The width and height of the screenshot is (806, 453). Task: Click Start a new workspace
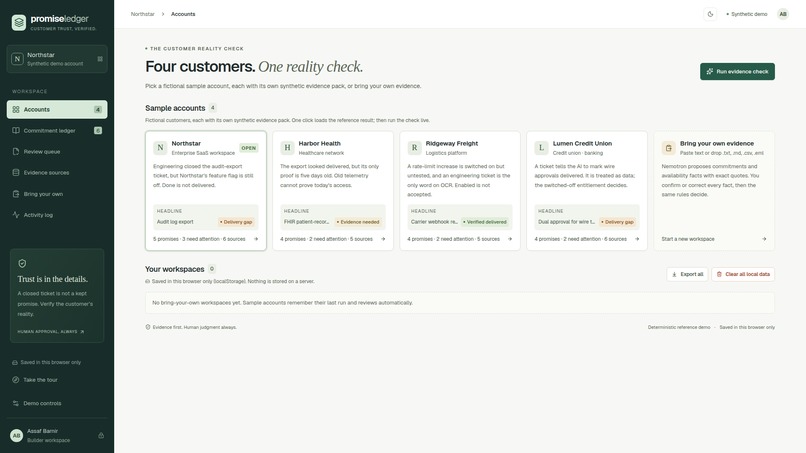pos(688,239)
